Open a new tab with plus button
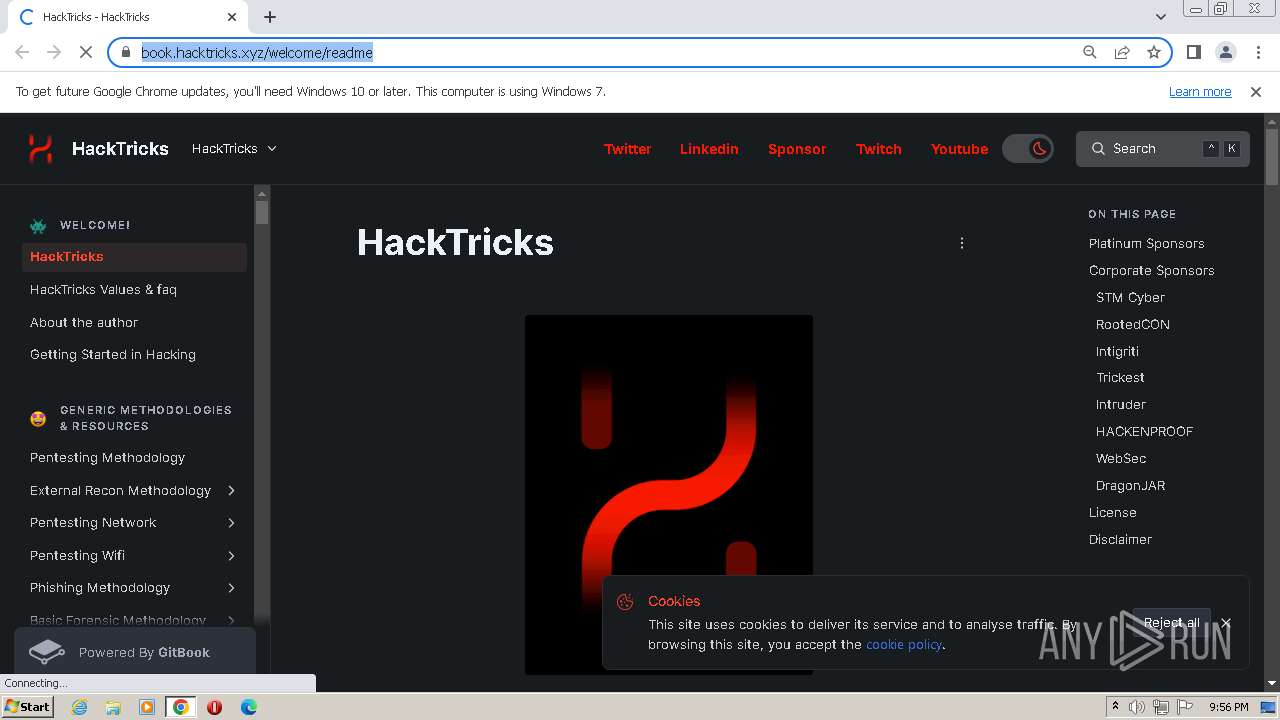The height and width of the screenshot is (720, 1280). point(270,17)
